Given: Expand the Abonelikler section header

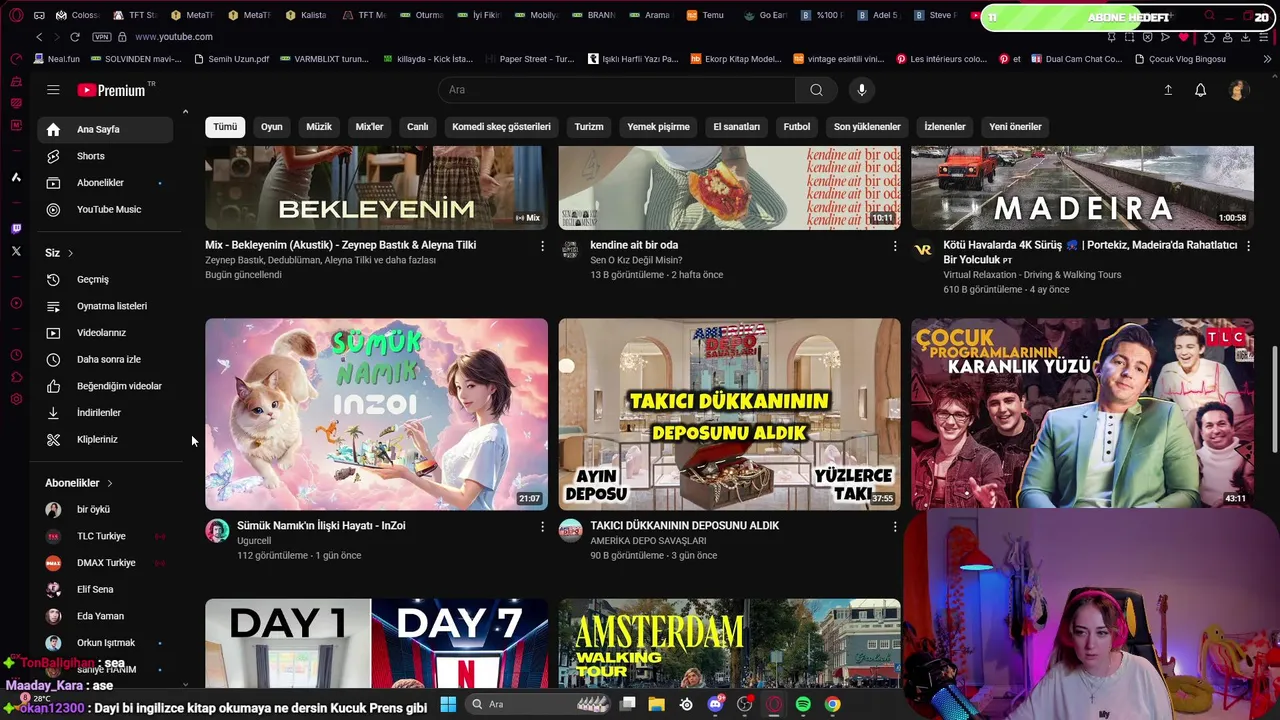Looking at the screenshot, I should point(79,483).
